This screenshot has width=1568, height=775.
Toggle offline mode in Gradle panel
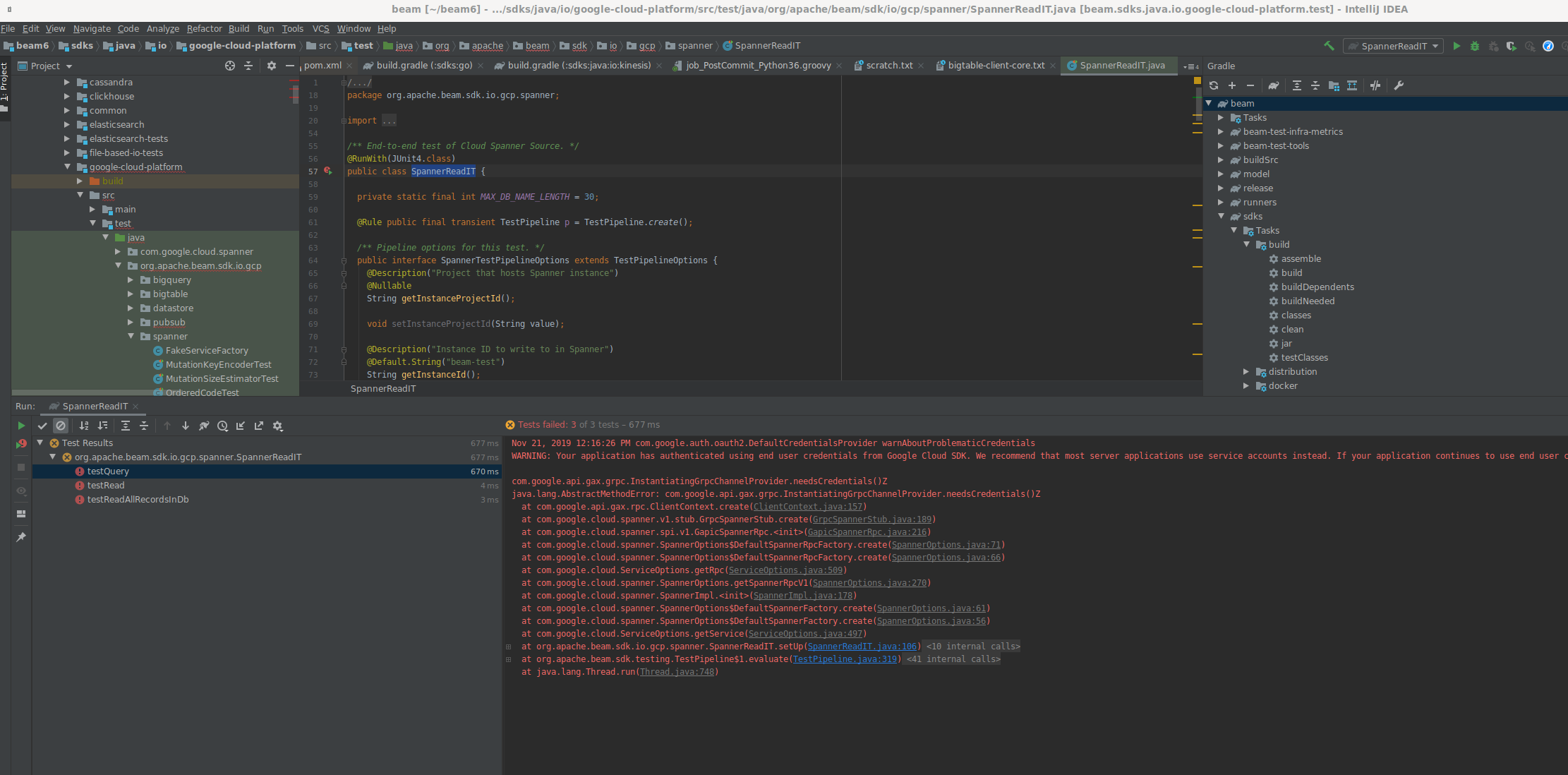[1375, 85]
